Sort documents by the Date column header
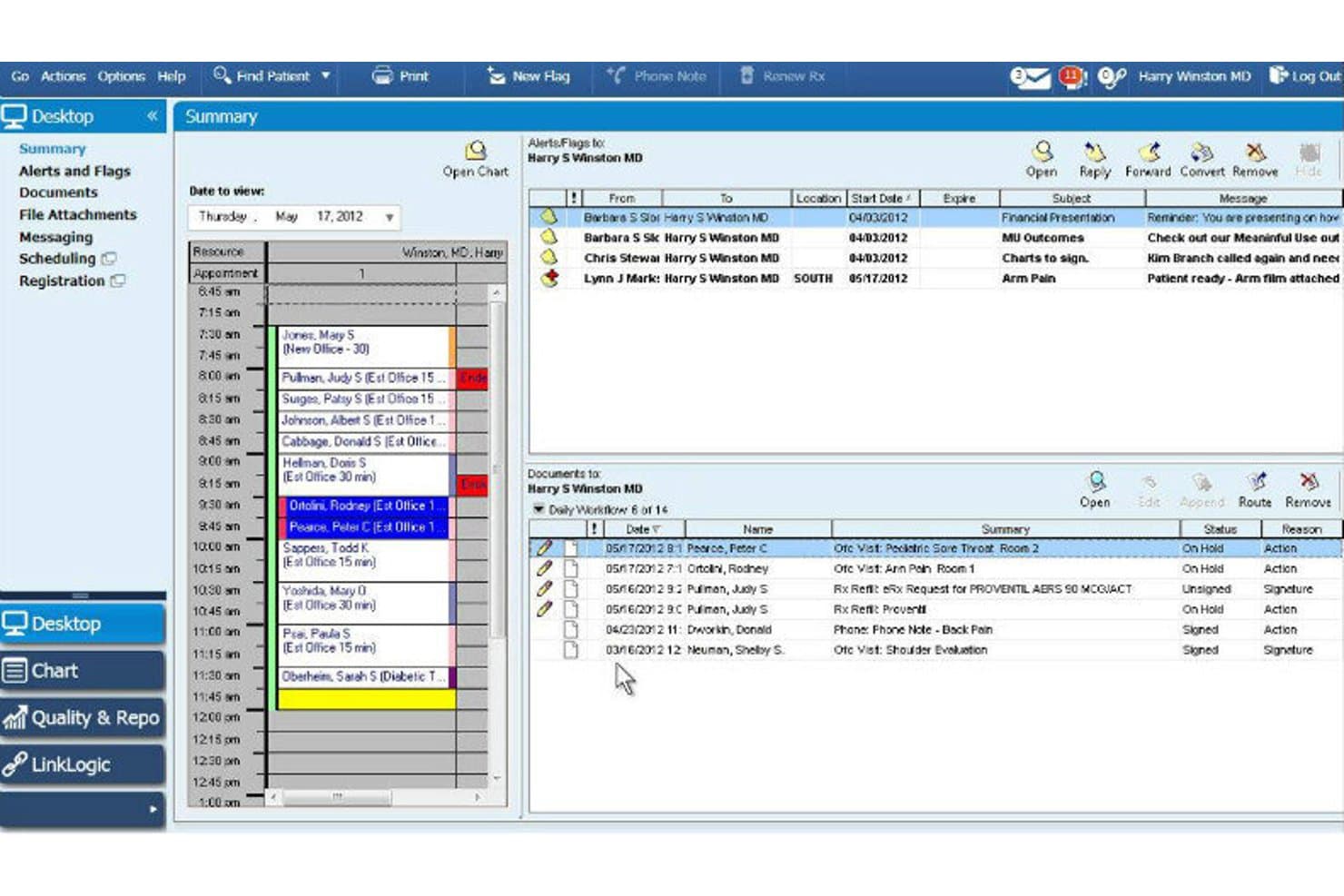This screenshot has height=896, width=1344. click(x=643, y=528)
